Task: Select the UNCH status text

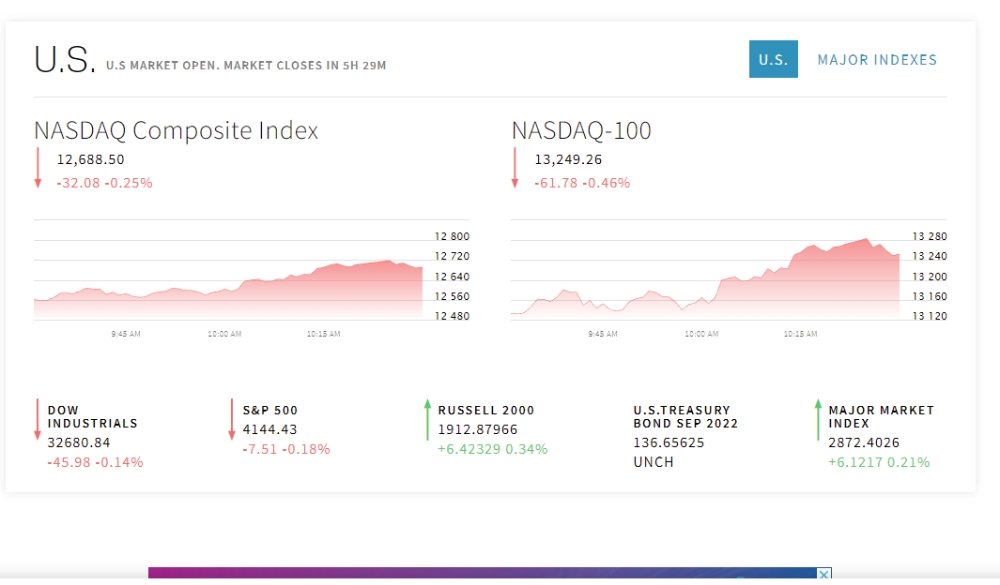Action: coord(653,463)
